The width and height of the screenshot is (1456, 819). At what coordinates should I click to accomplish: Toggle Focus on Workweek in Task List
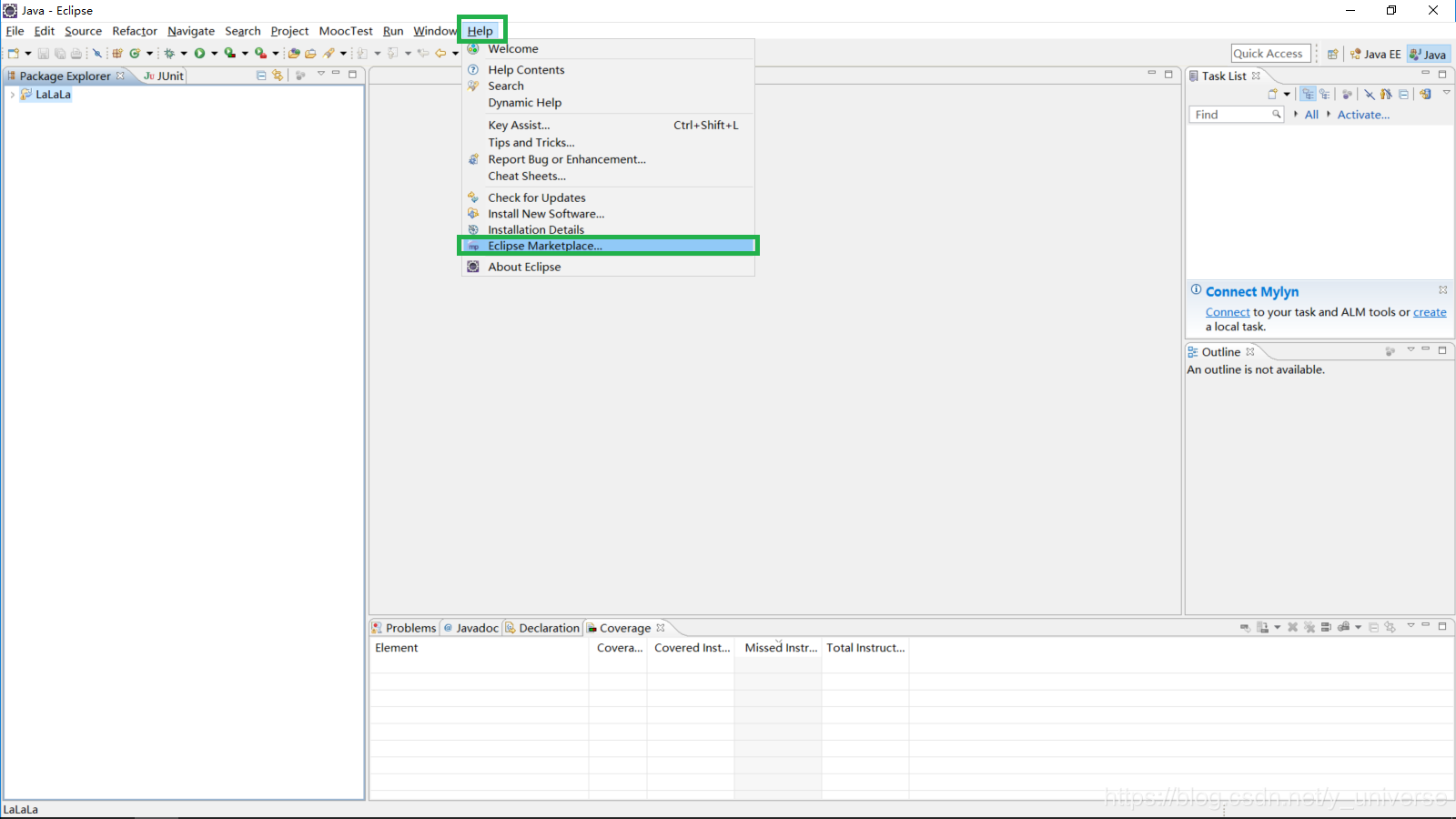1347,94
